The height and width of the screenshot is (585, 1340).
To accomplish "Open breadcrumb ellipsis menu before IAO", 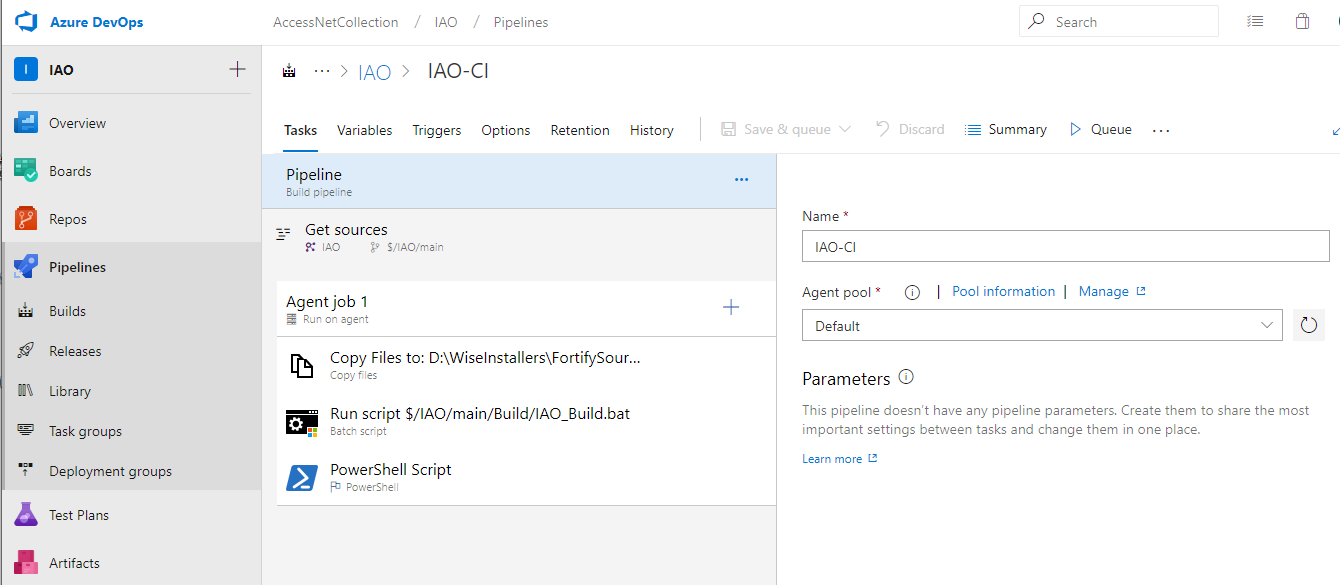I will coord(322,71).
